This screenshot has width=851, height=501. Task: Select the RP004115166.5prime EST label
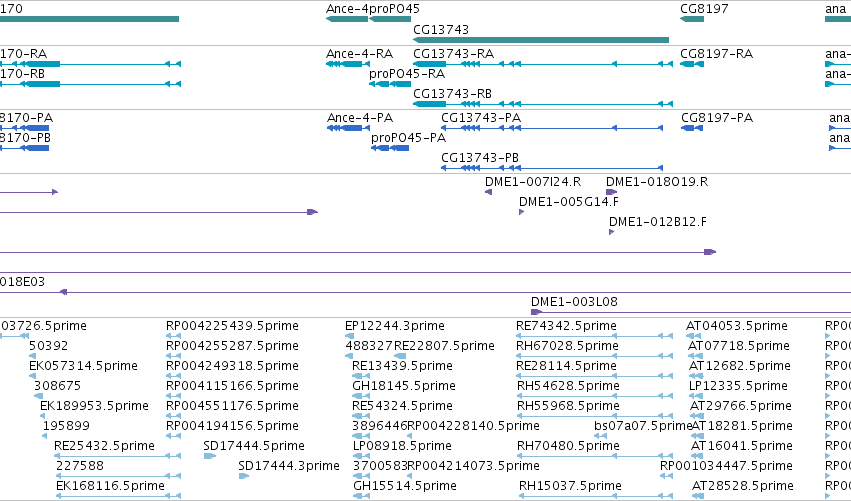tap(232, 386)
